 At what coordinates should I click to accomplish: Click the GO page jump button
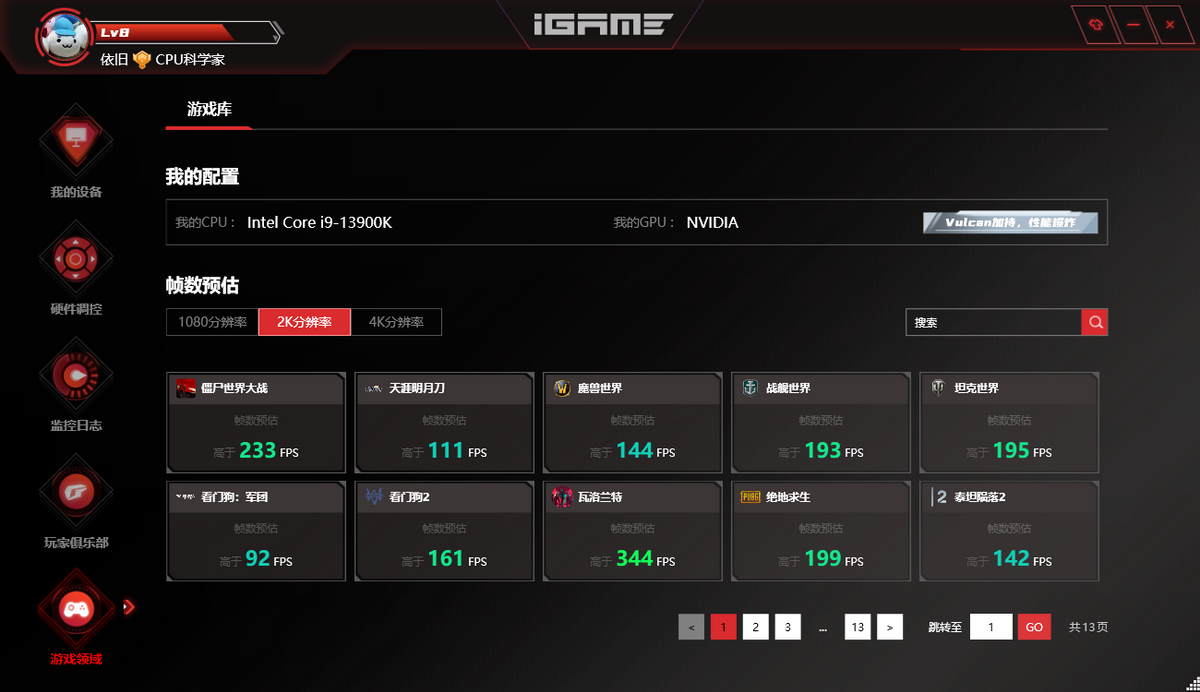tap(1034, 626)
